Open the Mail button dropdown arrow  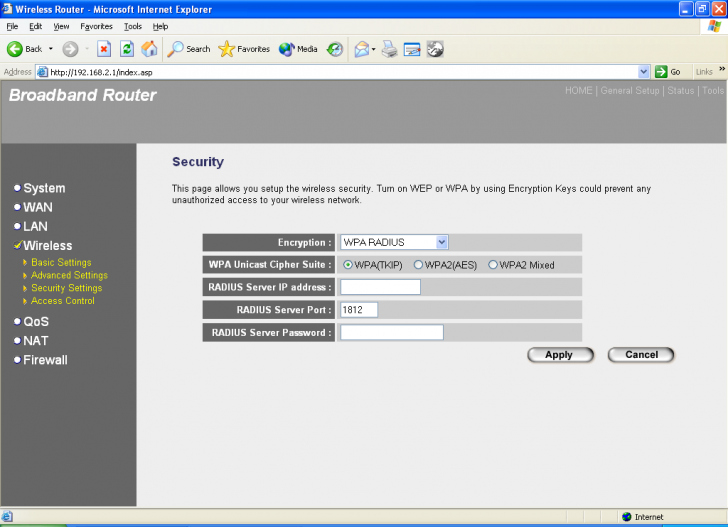(x=373, y=48)
